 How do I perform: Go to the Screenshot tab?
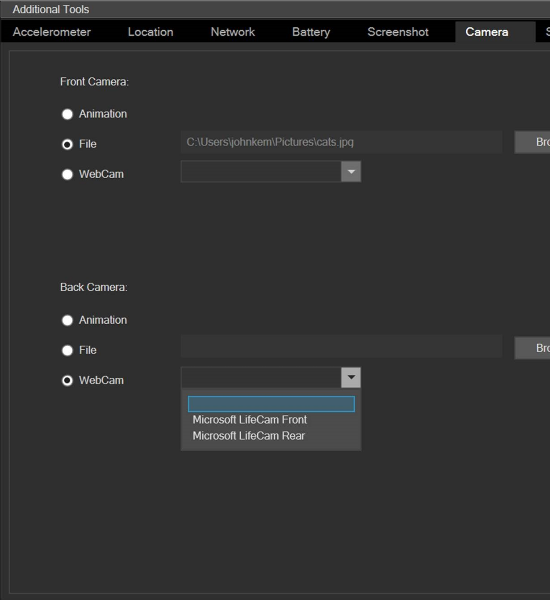point(398,32)
